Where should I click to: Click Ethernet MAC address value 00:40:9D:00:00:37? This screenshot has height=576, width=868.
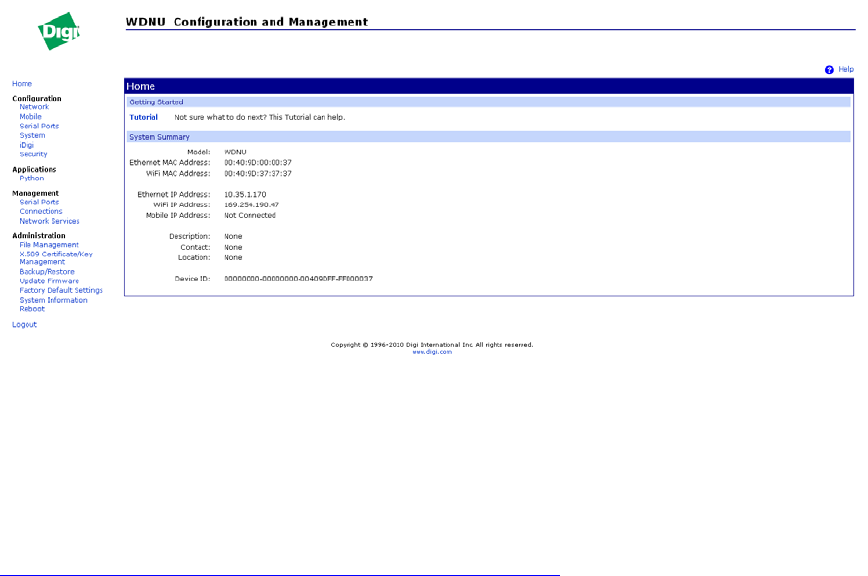click(258, 163)
